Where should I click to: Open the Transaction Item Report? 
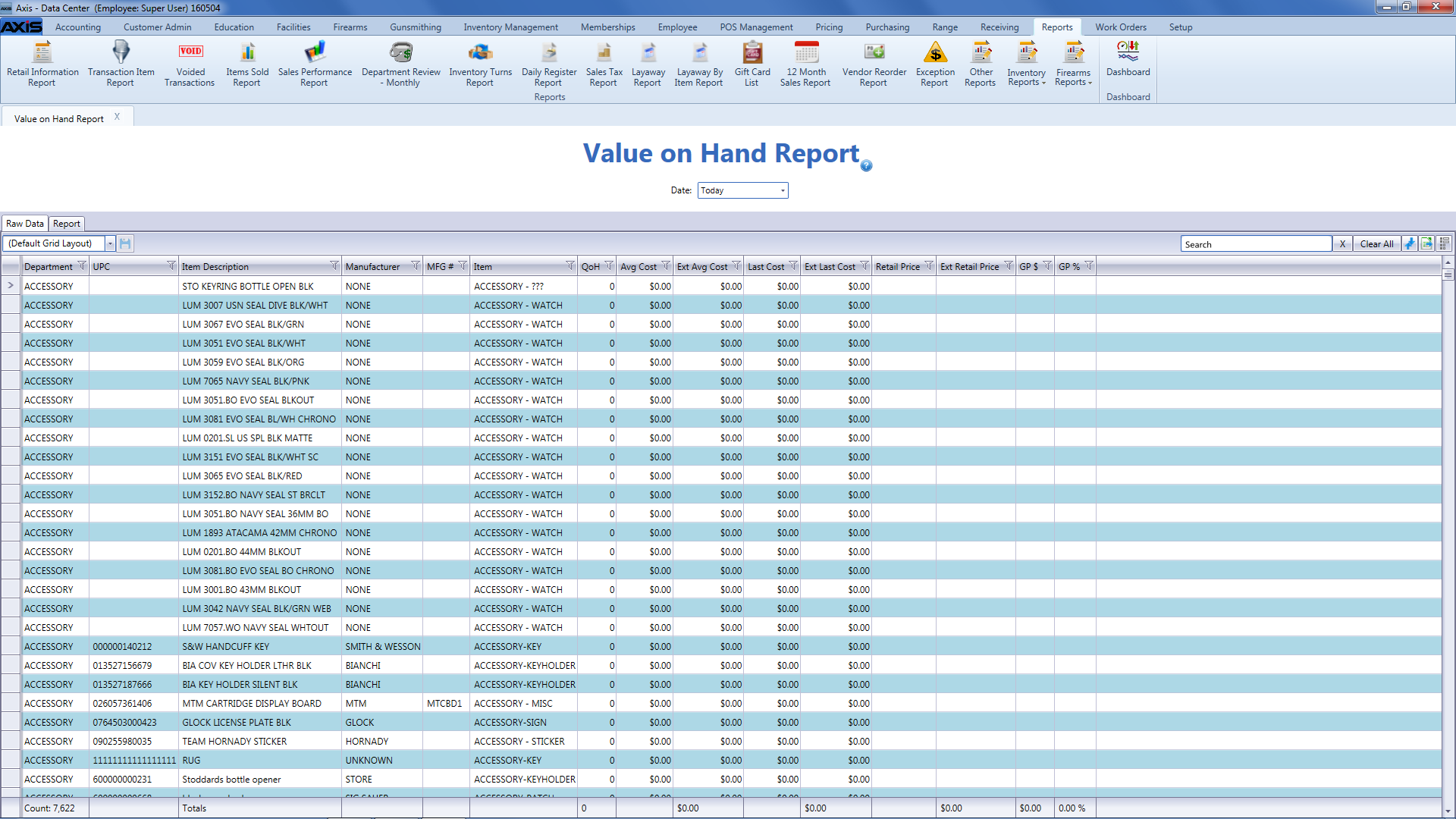click(x=121, y=64)
